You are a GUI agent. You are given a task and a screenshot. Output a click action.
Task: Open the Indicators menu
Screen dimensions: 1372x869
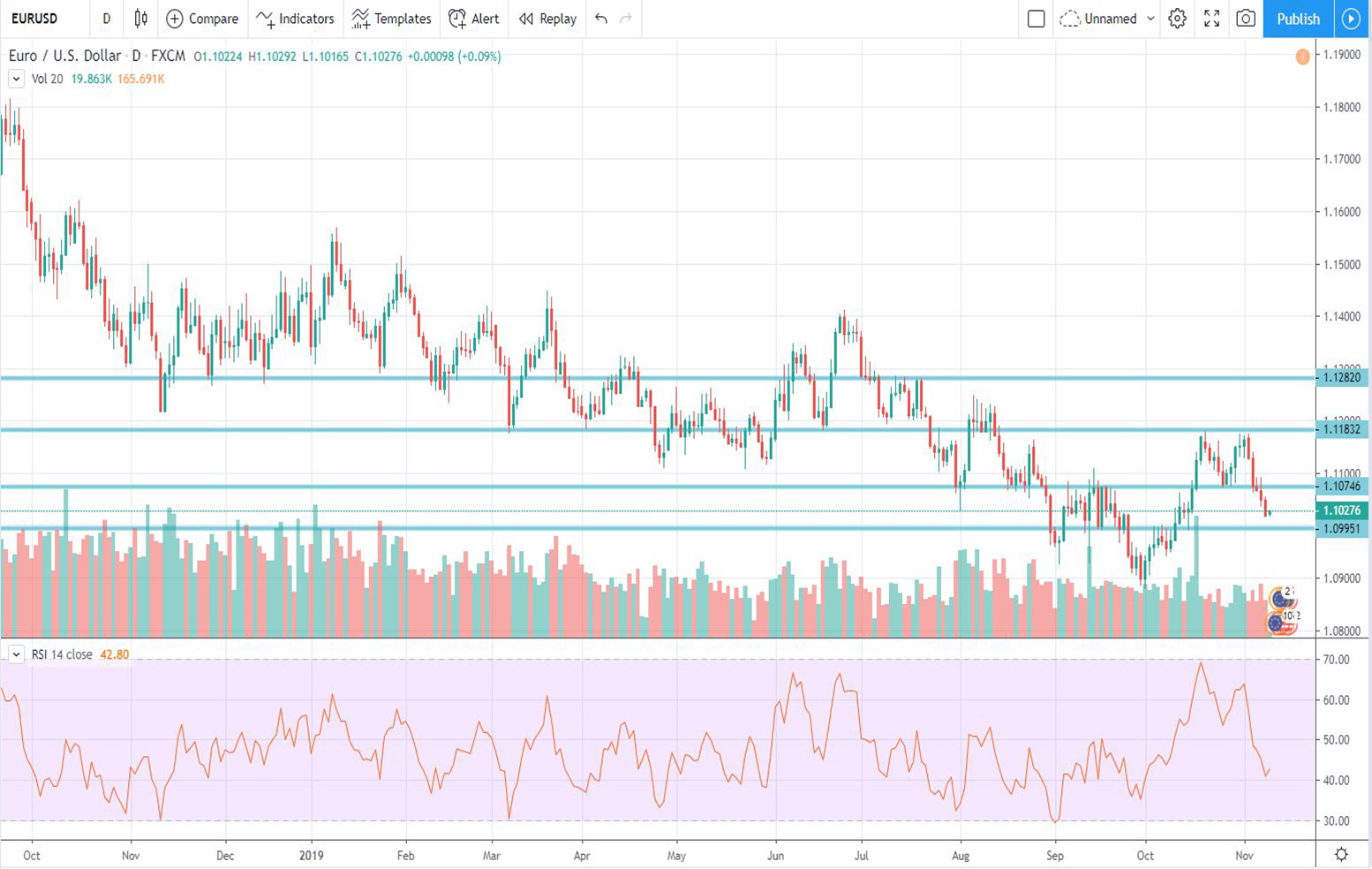click(x=295, y=19)
